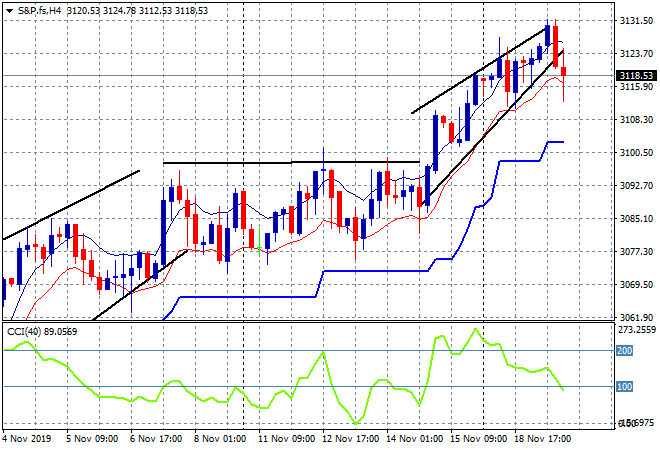Select the 15 Nov 09:00 time label
660x450 pixels.
tap(479, 439)
